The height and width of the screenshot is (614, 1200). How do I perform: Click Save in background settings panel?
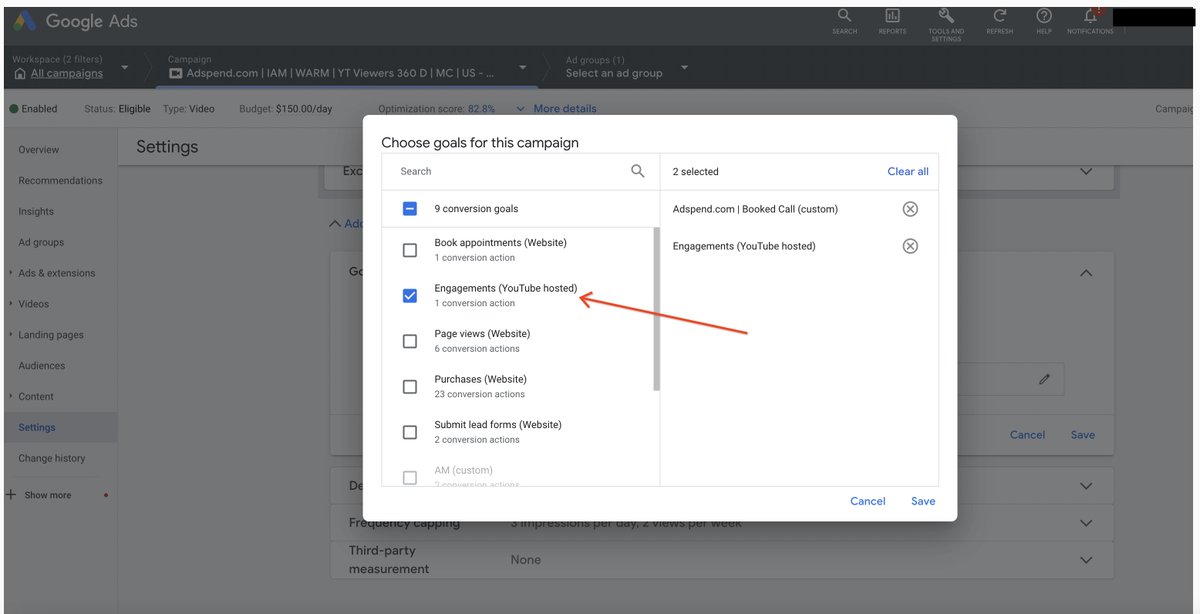point(1083,435)
